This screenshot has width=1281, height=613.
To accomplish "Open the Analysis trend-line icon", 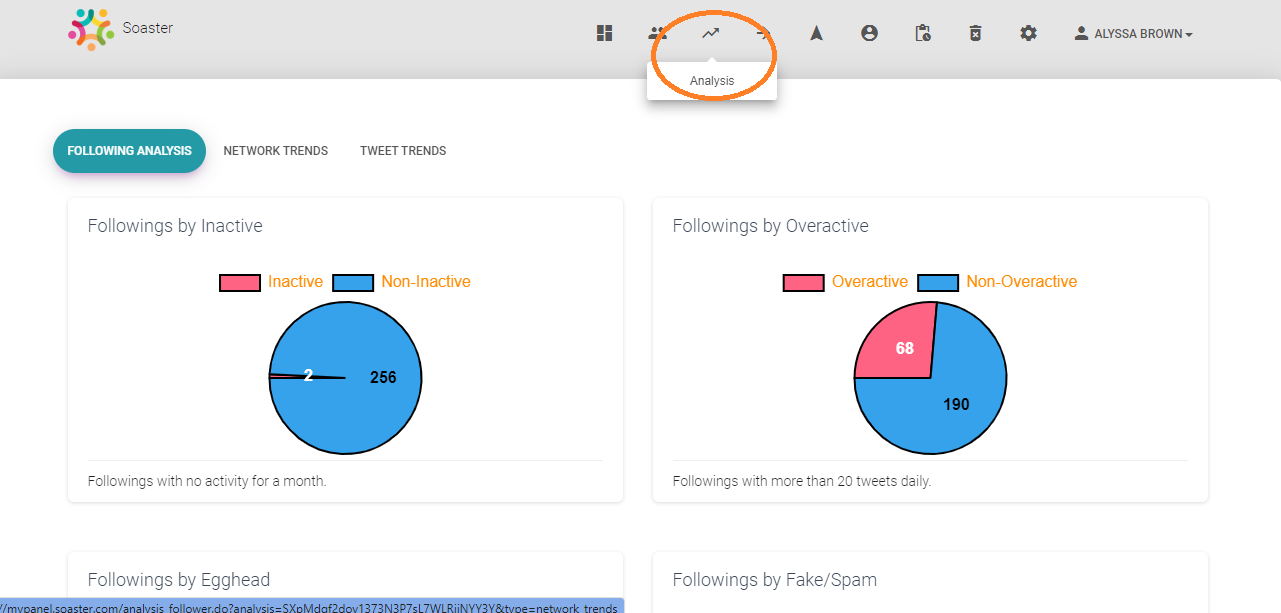I will click(x=710, y=33).
